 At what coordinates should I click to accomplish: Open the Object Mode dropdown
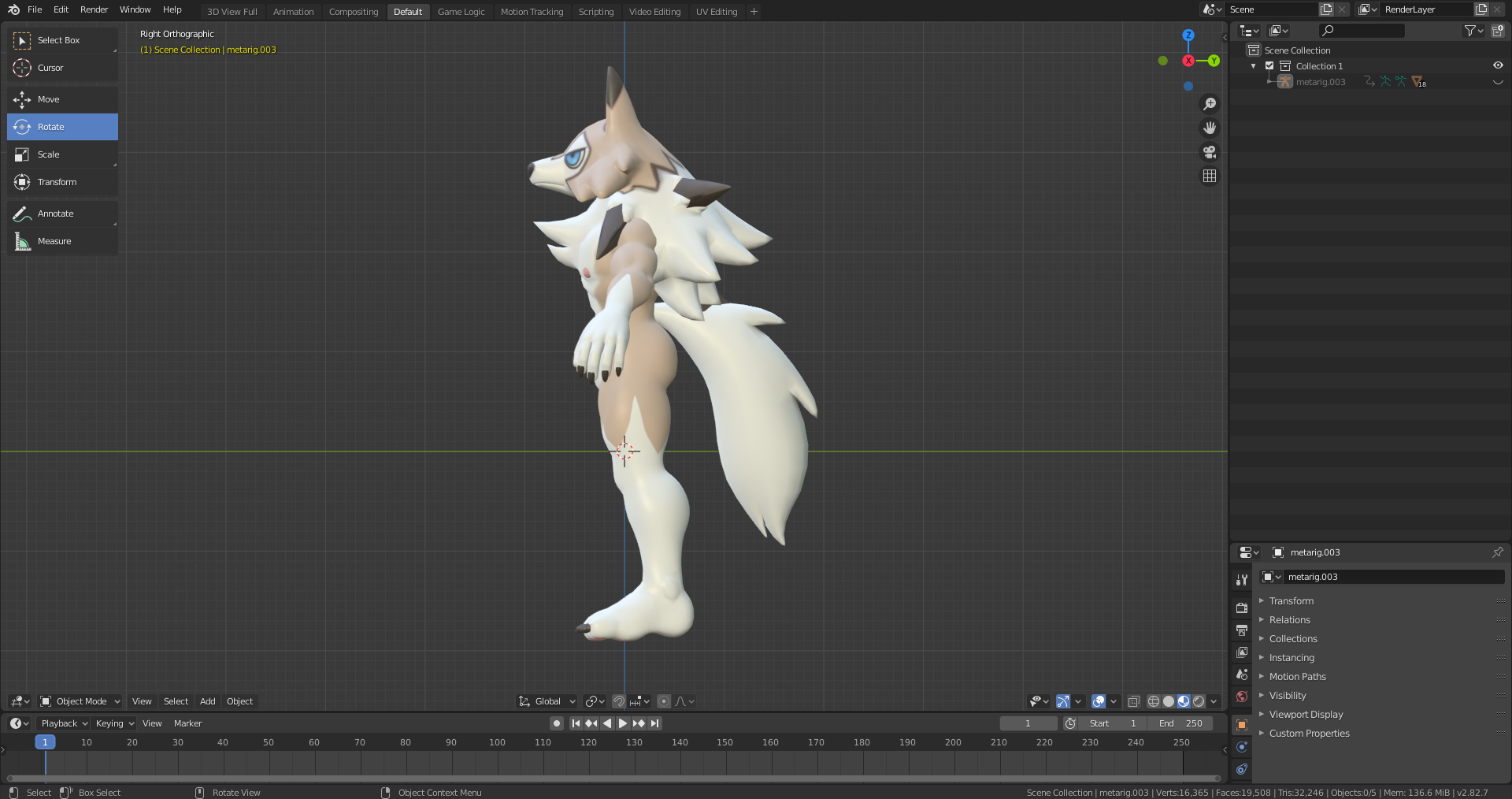pos(80,701)
